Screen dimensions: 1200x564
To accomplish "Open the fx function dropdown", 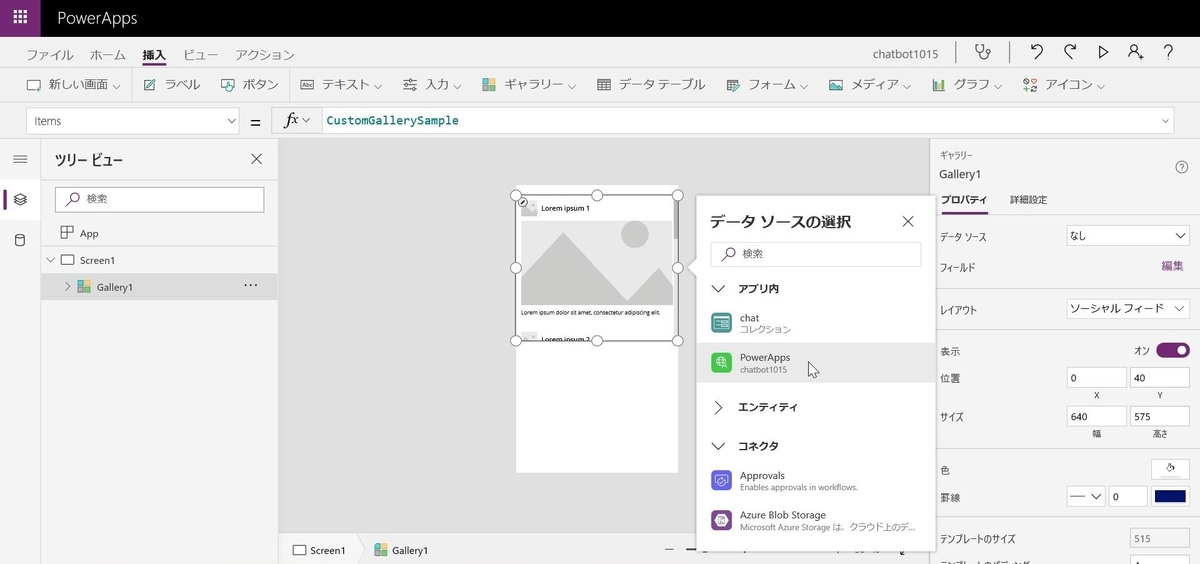I will click(x=298, y=120).
